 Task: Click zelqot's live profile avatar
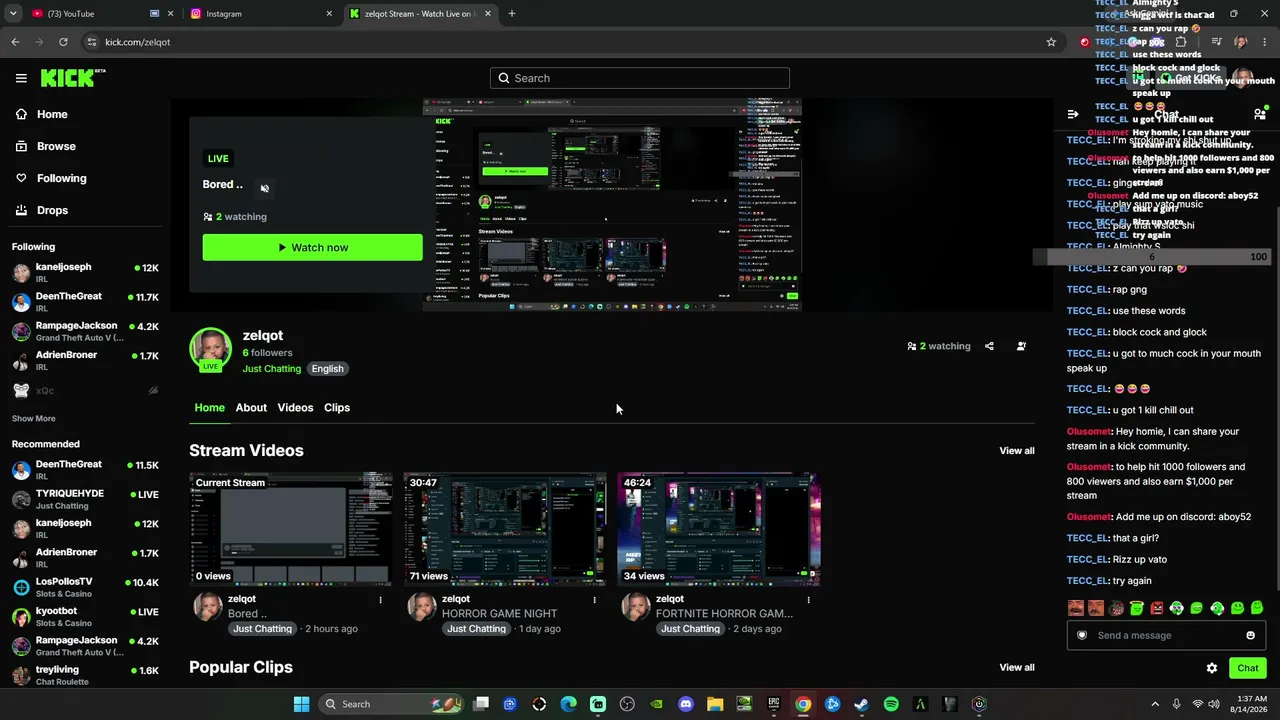(211, 350)
